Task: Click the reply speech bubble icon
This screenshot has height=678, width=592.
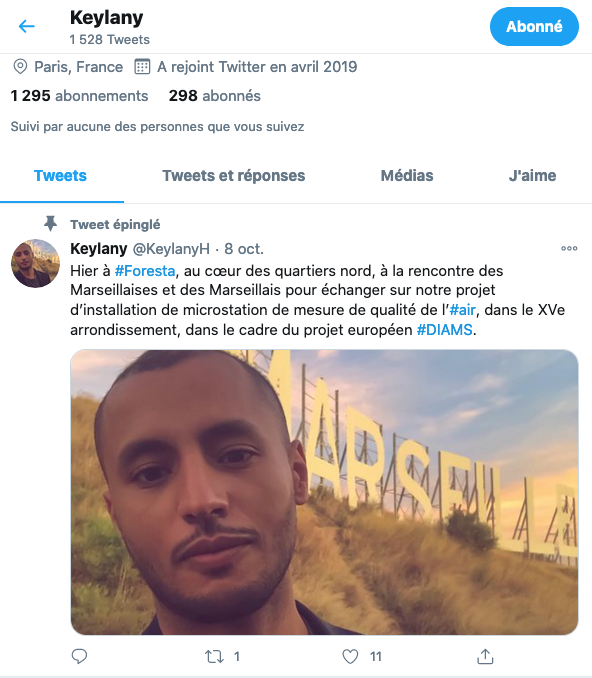Action: pyautogui.click(x=79, y=656)
